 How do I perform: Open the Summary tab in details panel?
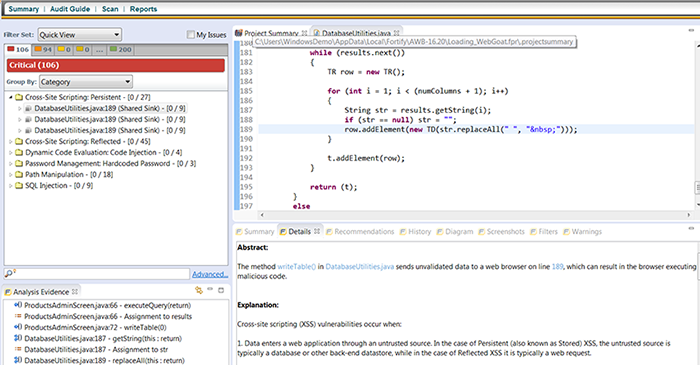pos(255,232)
